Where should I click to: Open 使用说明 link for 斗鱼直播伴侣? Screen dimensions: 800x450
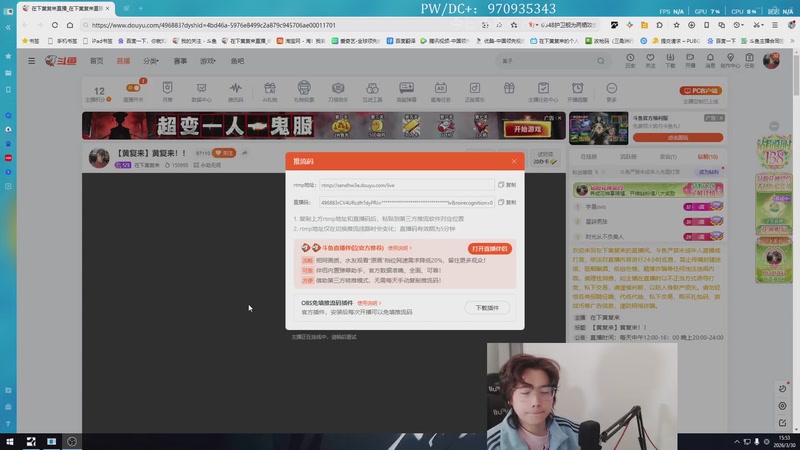click(x=399, y=248)
